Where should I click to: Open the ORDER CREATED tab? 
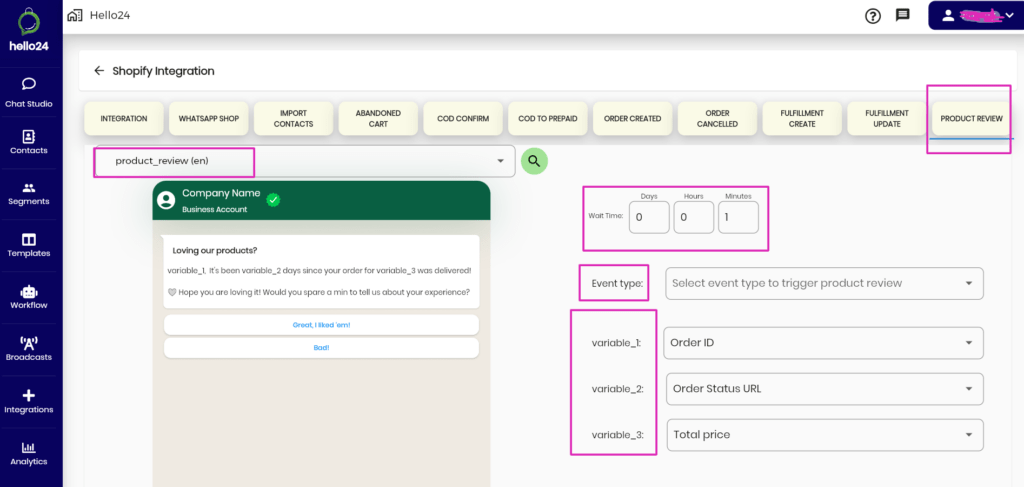pyautogui.click(x=633, y=119)
